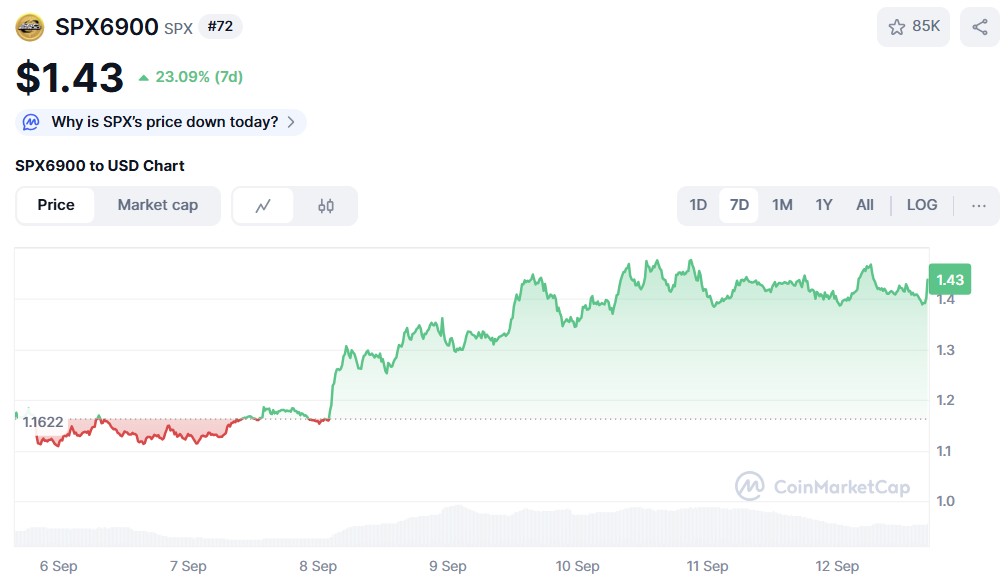Click the CoinMarketCap chat bubble icon
This screenshot has height=578, width=1008.
[30, 121]
